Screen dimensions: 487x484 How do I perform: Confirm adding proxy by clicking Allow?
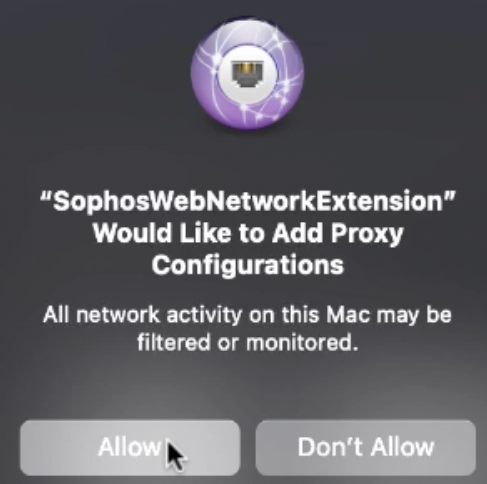coord(130,448)
